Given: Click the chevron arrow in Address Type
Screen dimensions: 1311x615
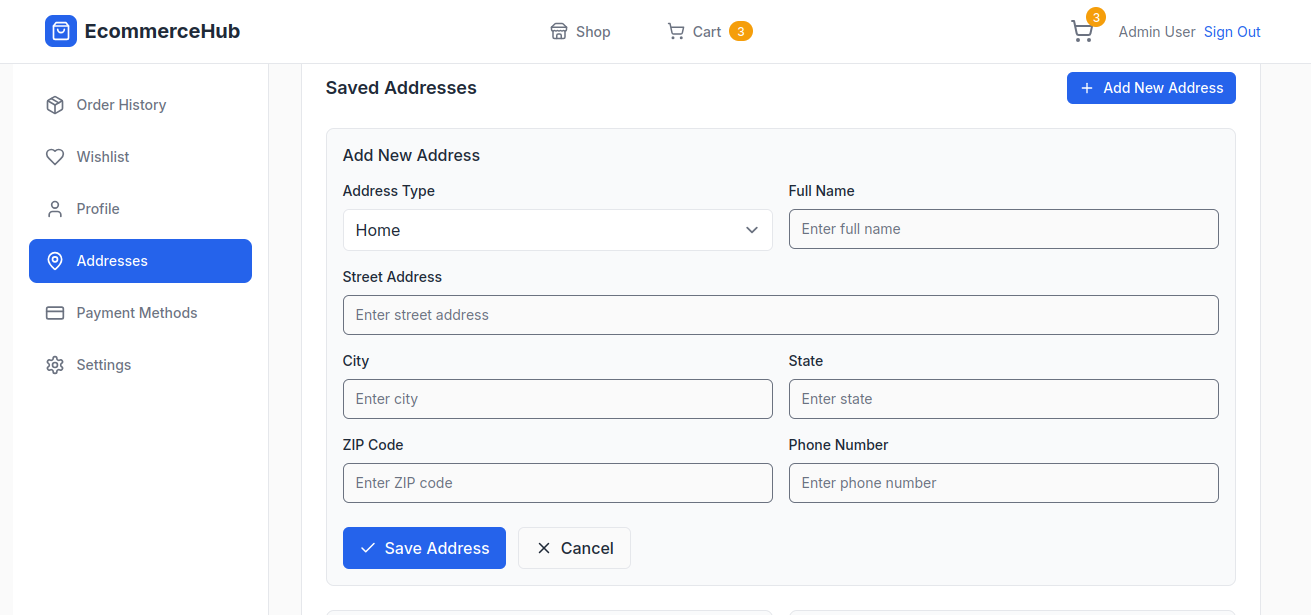Looking at the screenshot, I should (x=752, y=230).
